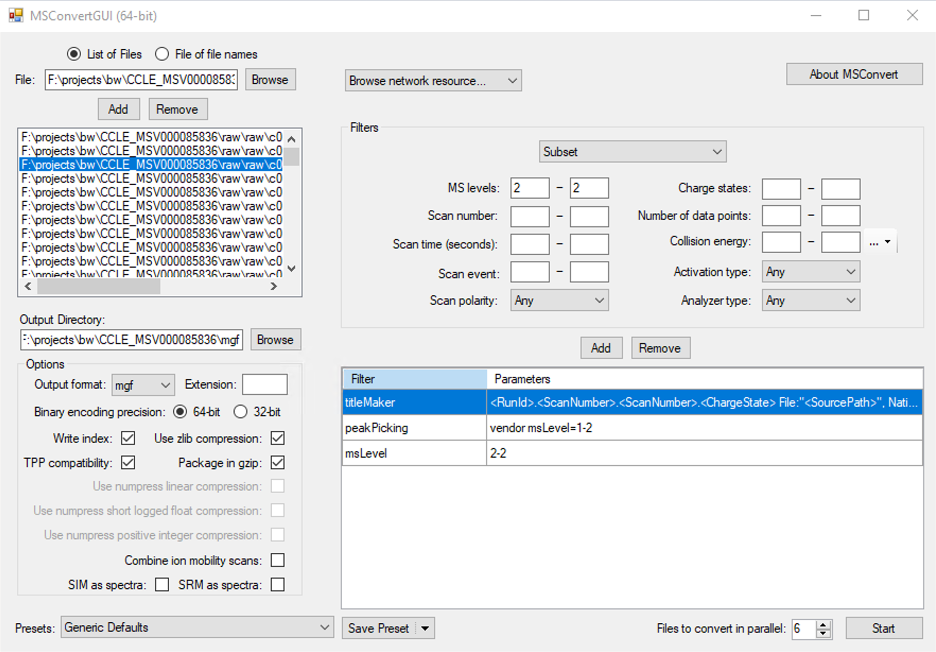
Task: Check the 'SRM as spectra' option
Action: click(x=275, y=585)
